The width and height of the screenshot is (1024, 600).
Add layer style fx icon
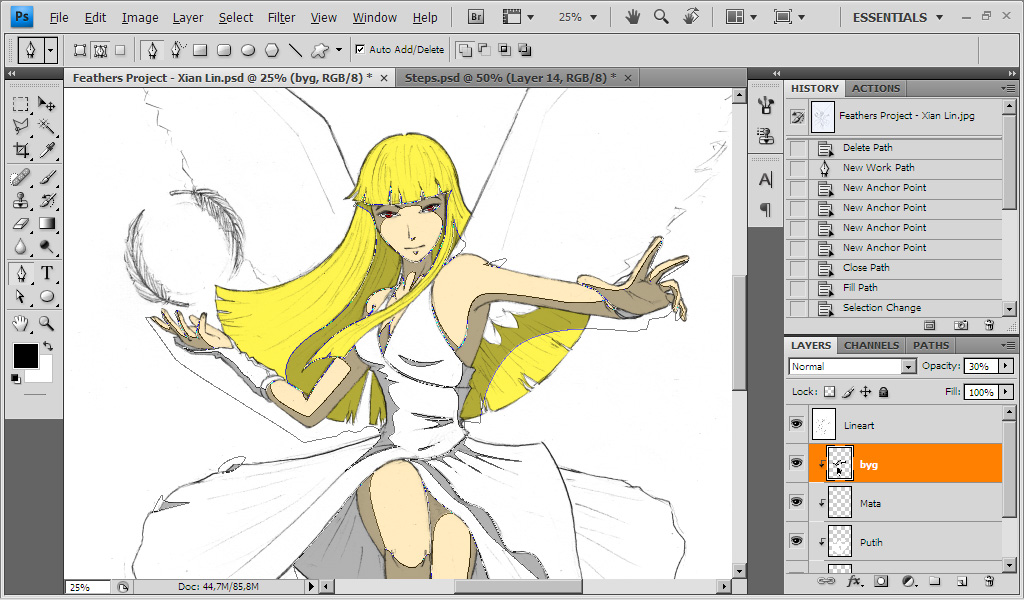tap(854, 581)
